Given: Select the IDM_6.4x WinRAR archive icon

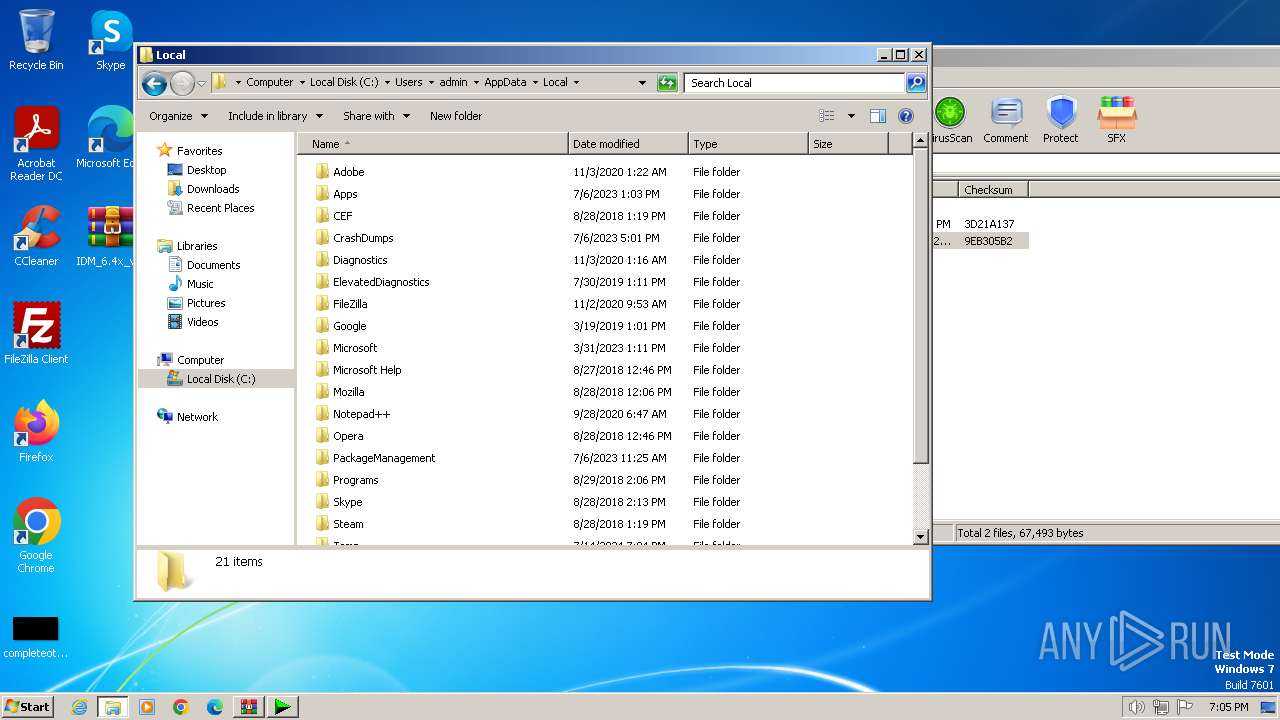Looking at the screenshot, I should [x=109, y=236].
